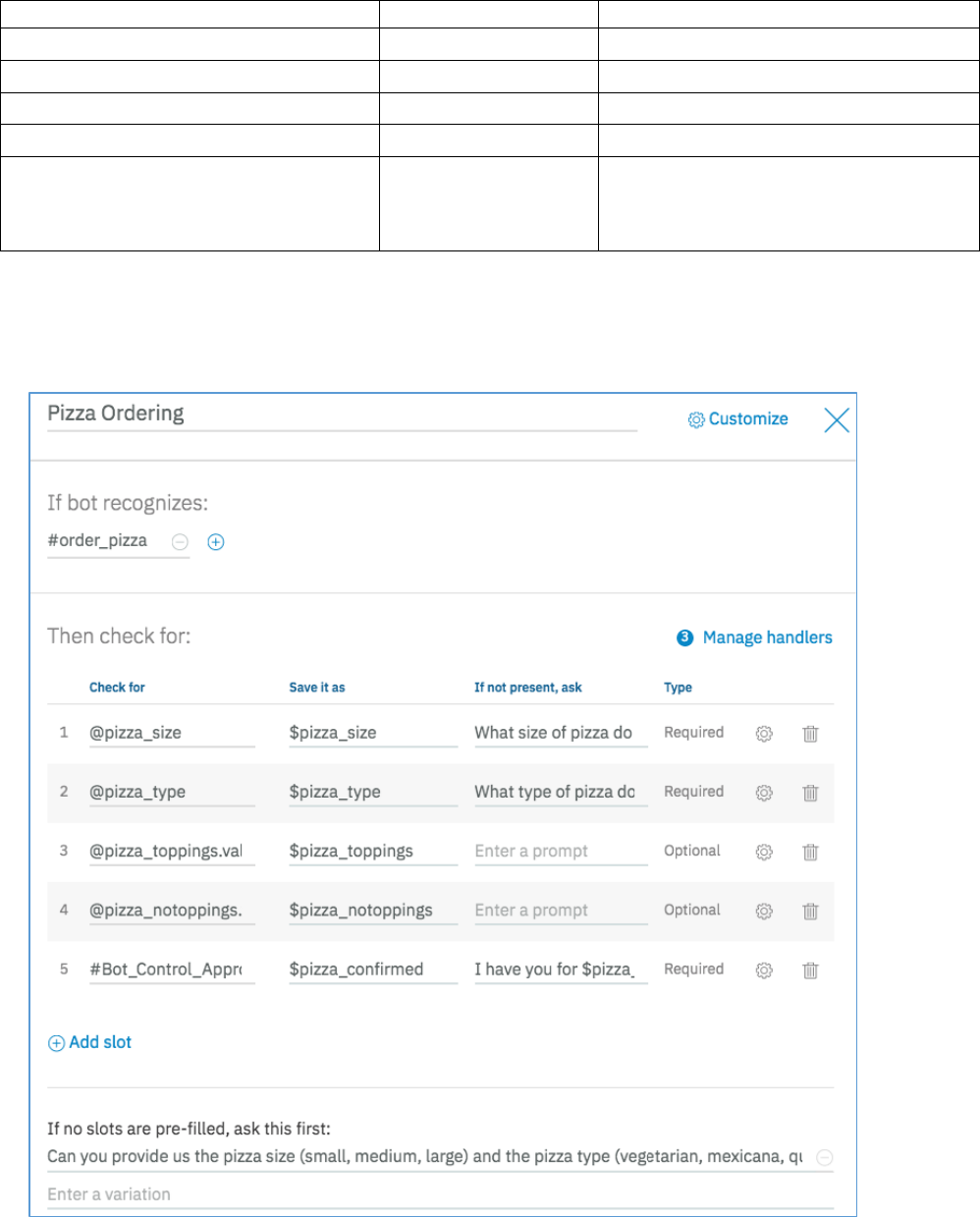Edit the Pizza Ordering node name field
Viewport: 980px width, 1217px height.
coord(342,414)
